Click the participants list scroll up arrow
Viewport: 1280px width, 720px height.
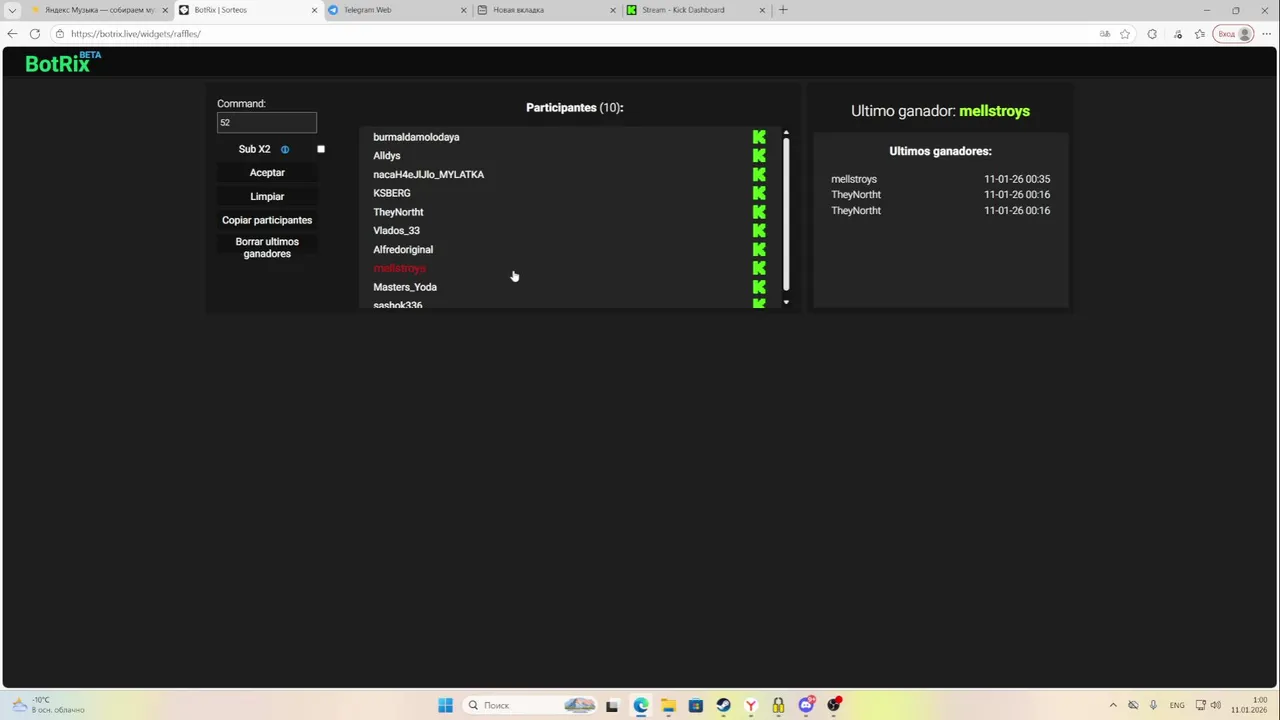(x=786, y=133)
